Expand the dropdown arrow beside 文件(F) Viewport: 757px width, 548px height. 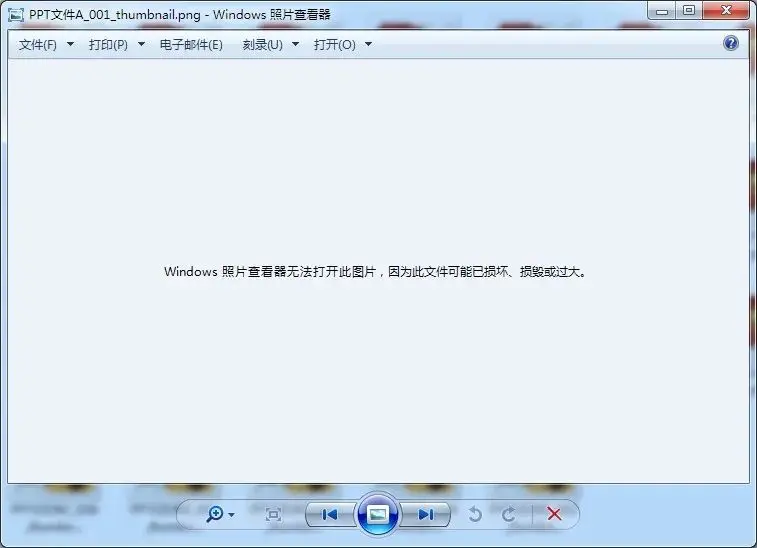point(70,44)
